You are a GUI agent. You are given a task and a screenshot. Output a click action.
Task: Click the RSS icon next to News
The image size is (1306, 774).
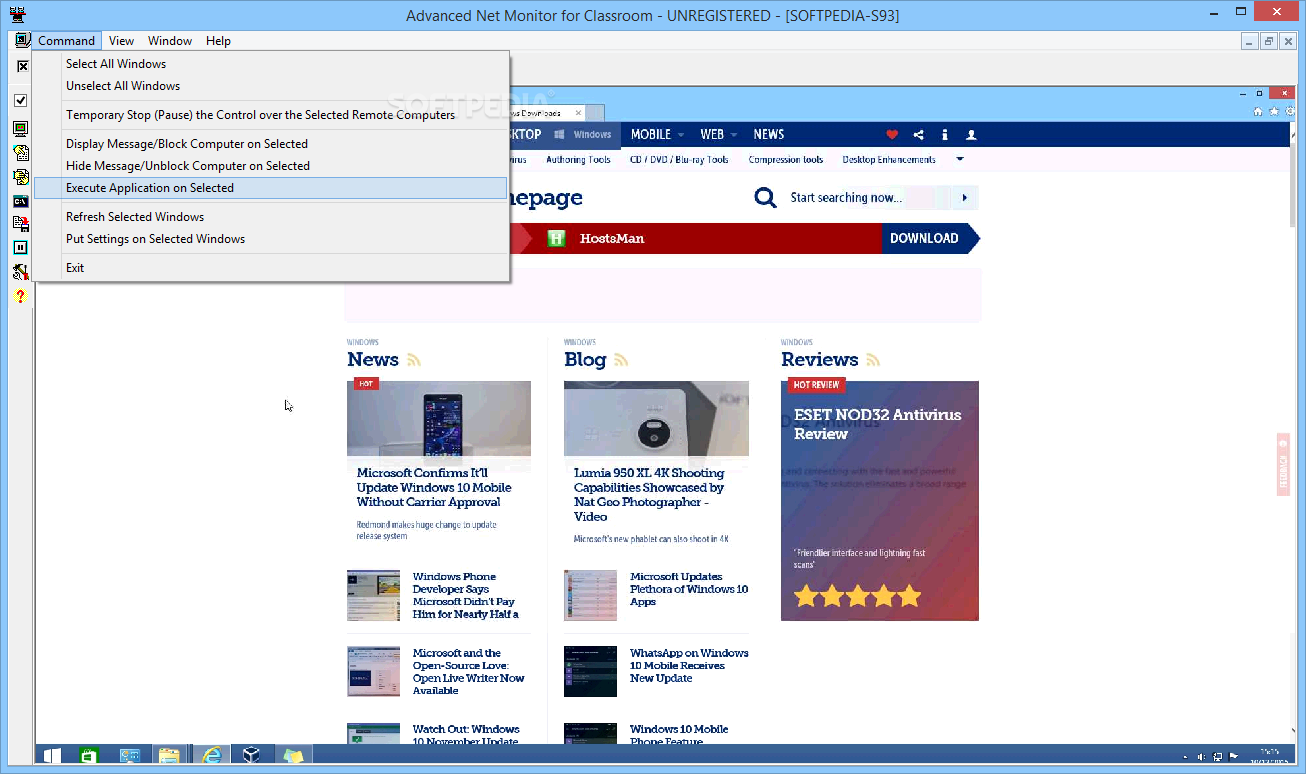[x=414, y=360]
